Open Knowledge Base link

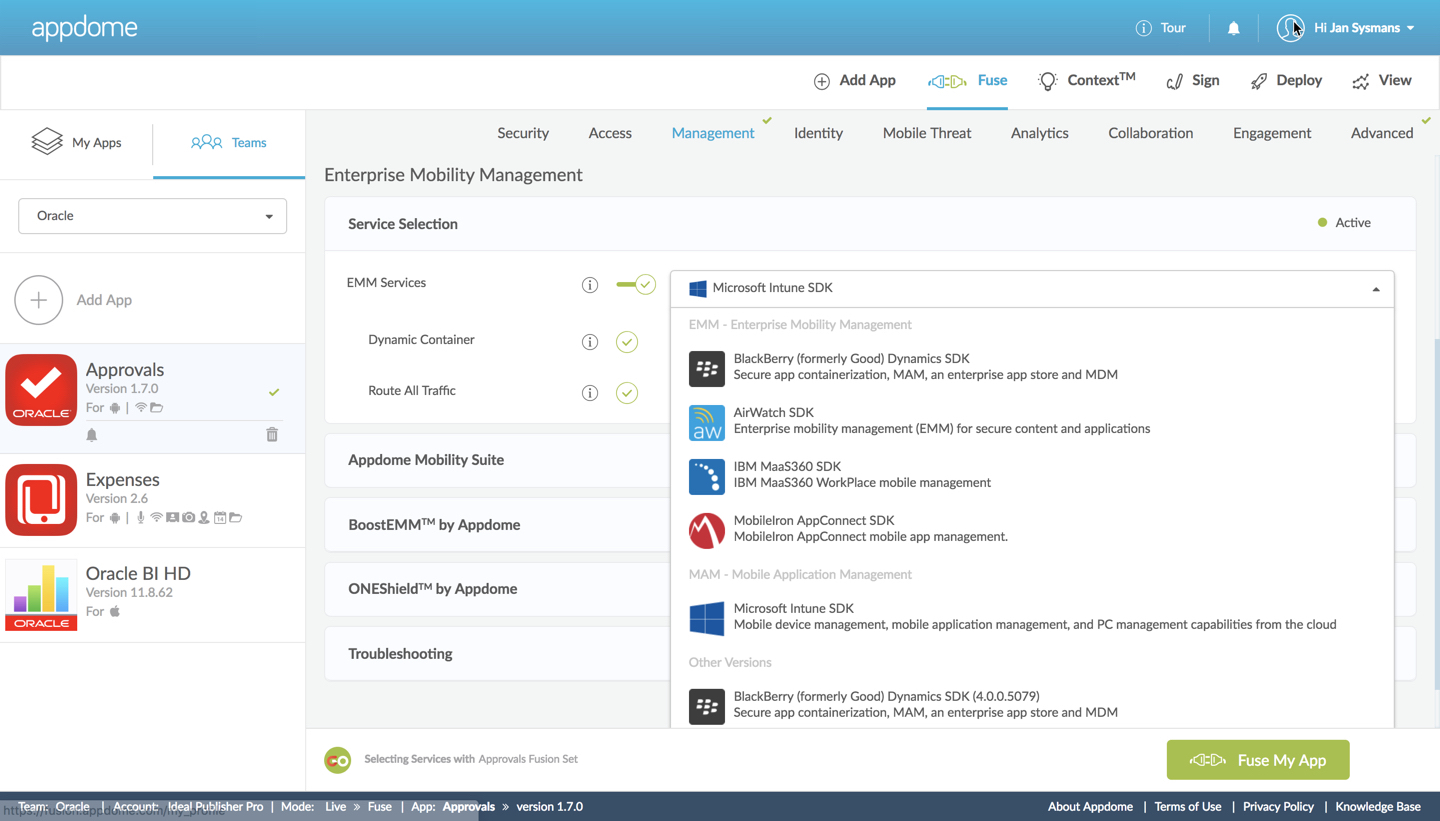(1378, 807)
